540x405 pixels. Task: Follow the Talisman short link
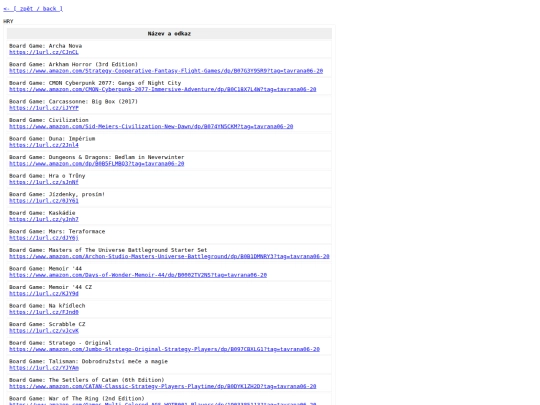(44, 368)
